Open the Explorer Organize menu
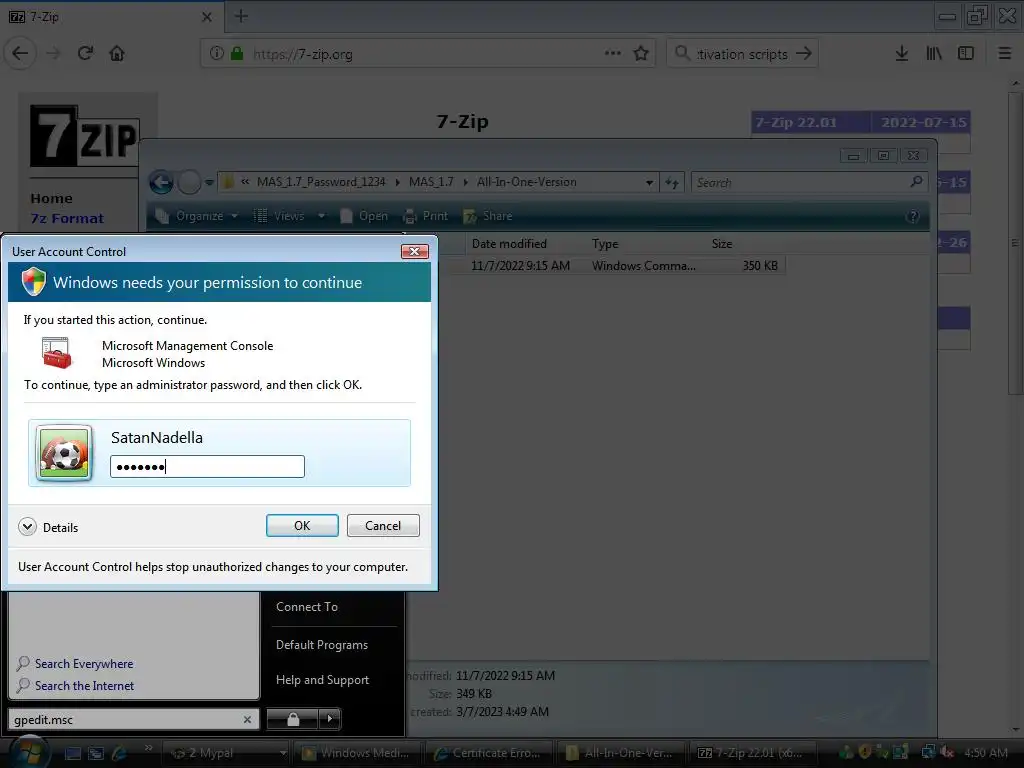This screenshot has height=768, width=1024. coord(197,216)
